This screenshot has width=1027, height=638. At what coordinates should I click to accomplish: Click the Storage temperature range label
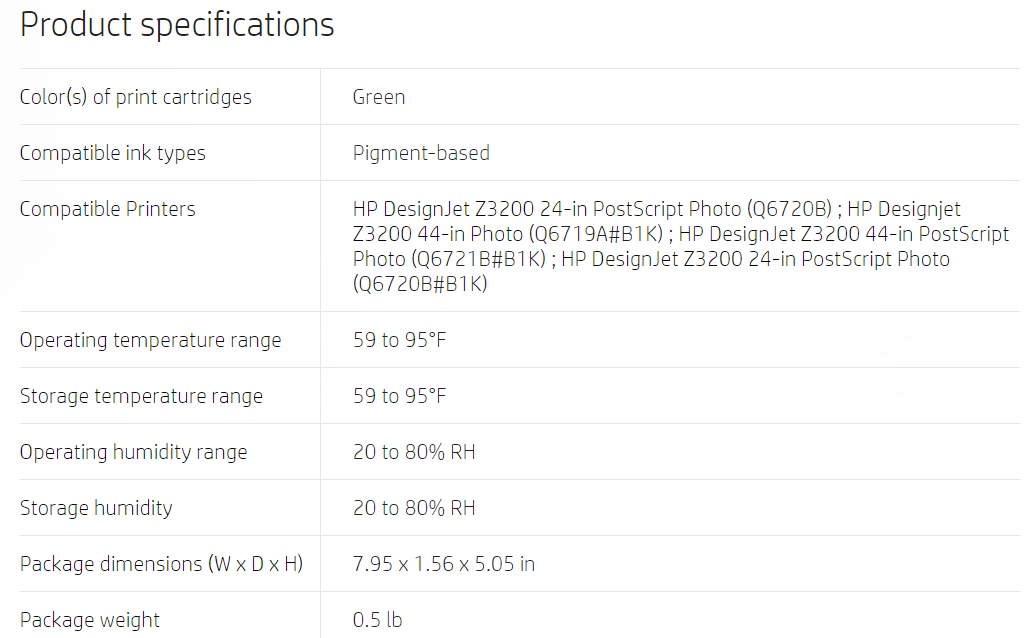click(141, 396)
